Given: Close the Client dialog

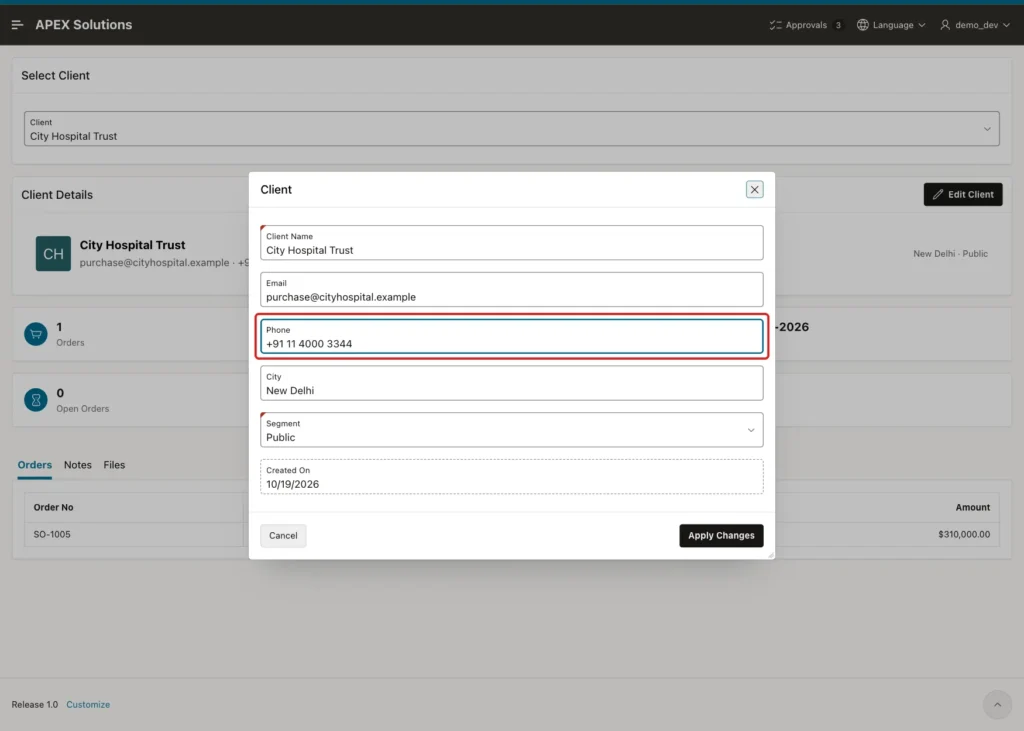Looking at the screenshot, I should coord(754,189).
